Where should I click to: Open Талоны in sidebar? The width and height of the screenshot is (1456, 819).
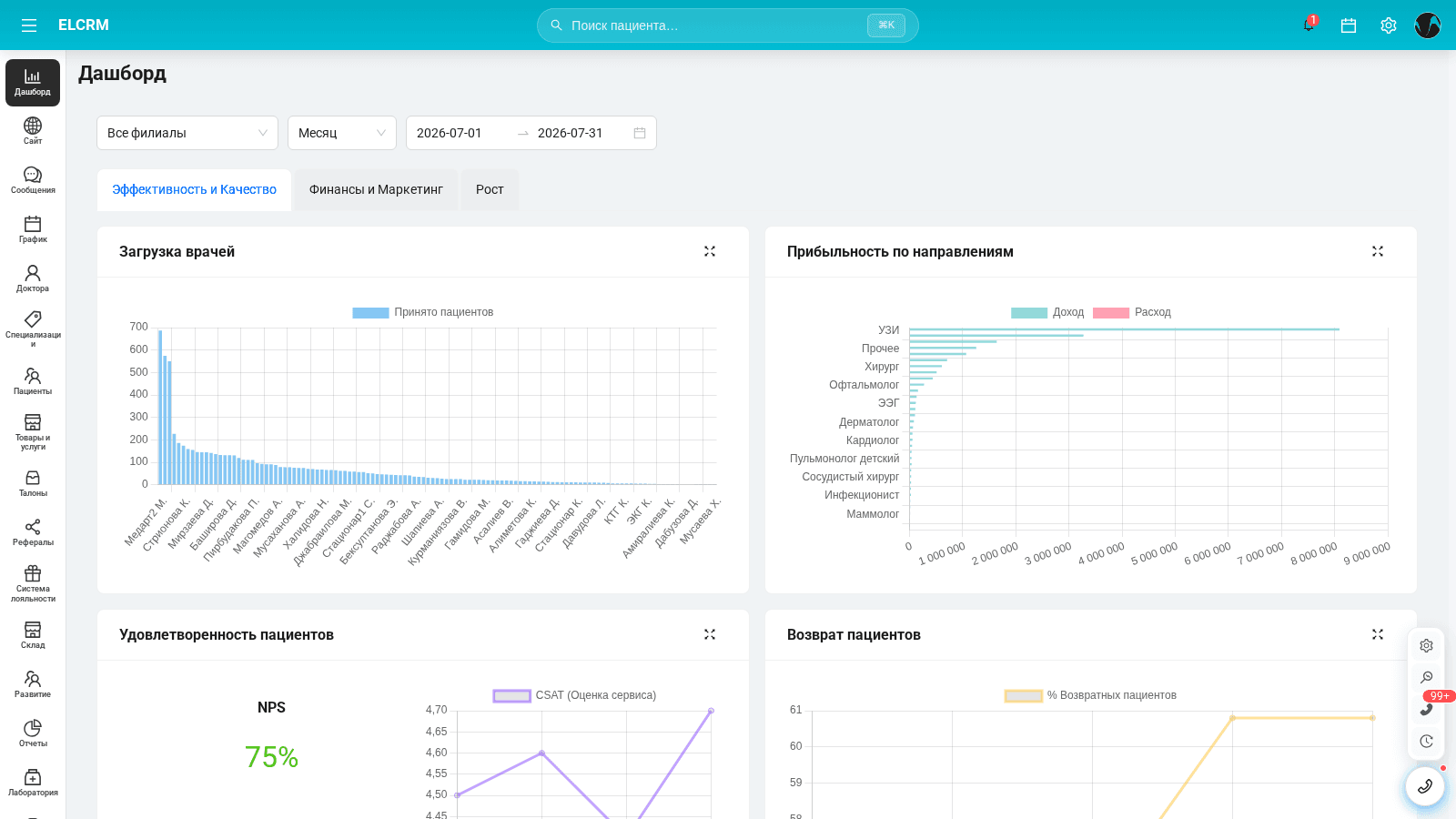tap(33, 483)
